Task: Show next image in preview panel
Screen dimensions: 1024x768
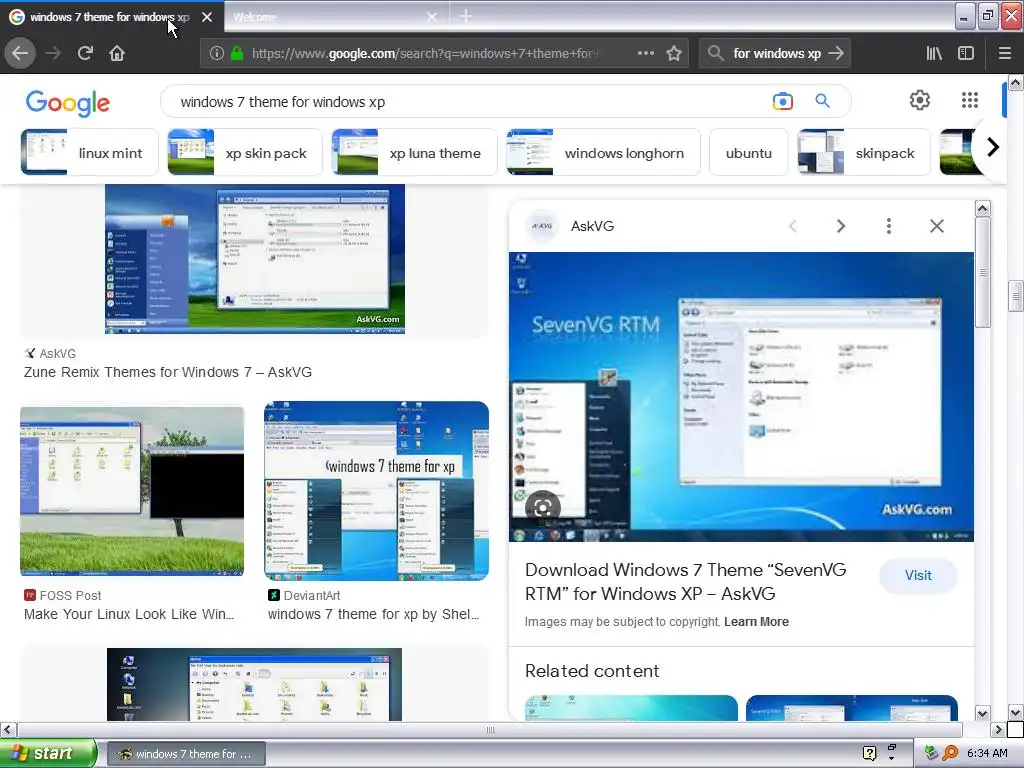Action: point(840,226)
